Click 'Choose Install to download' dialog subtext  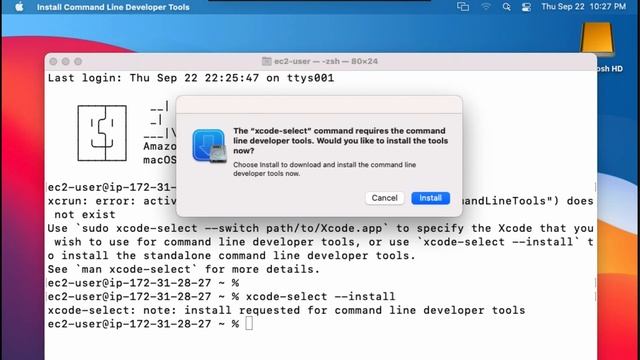324,169
